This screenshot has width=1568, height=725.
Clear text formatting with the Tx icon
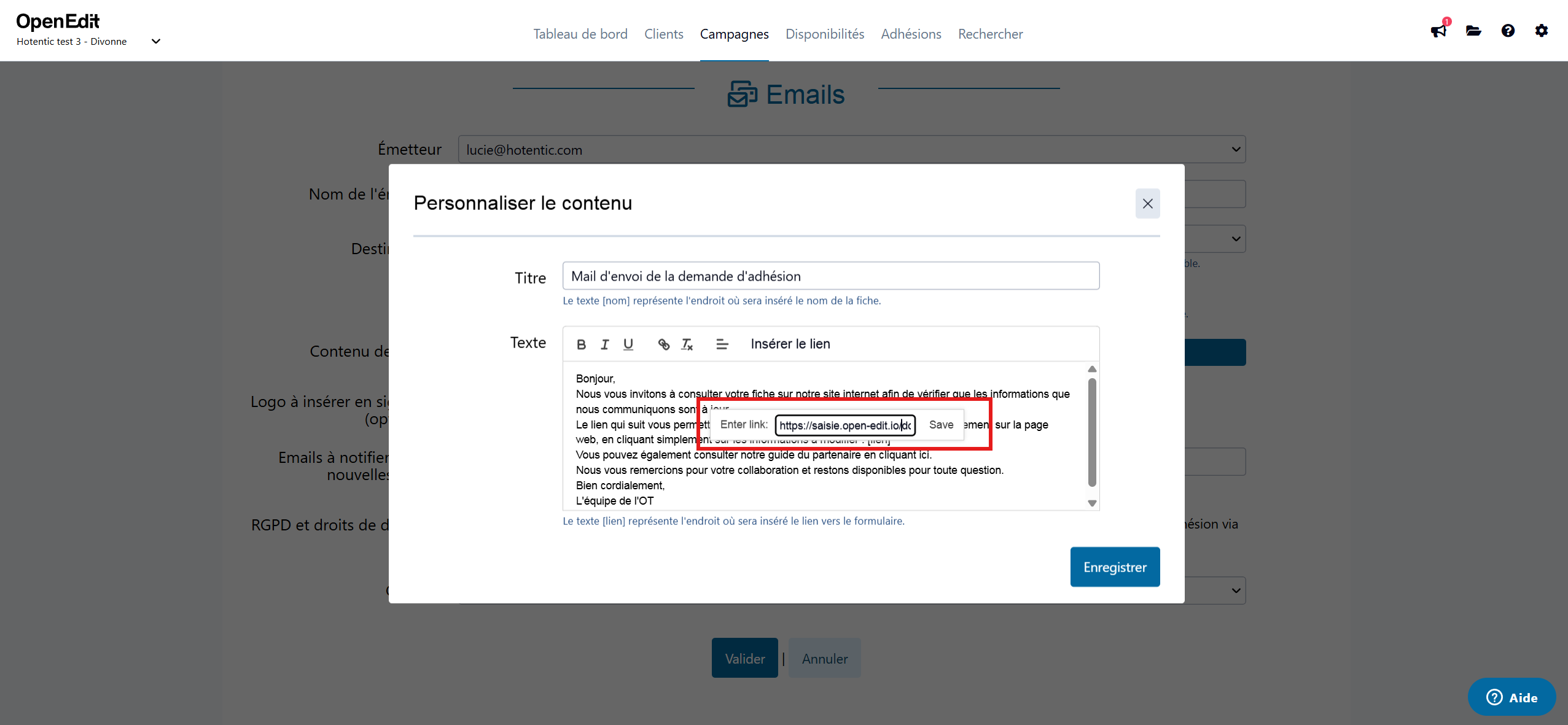click(x=687, y=344)
